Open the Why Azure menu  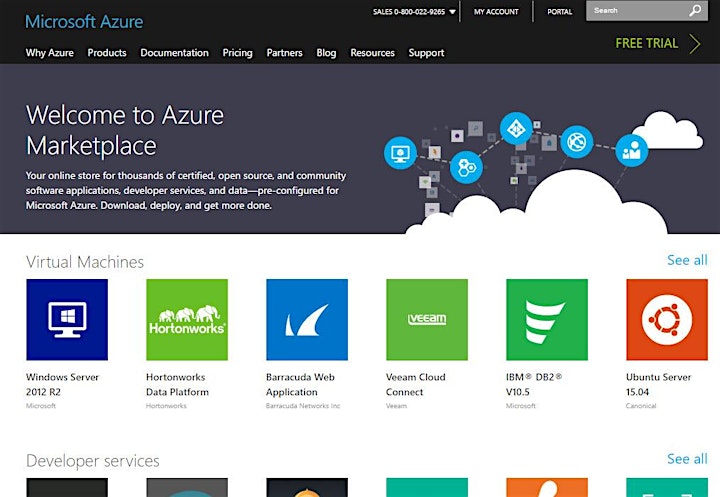point(50,53)
